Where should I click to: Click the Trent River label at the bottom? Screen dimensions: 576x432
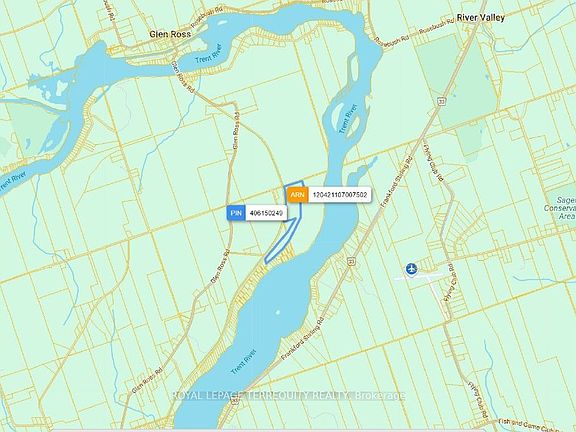tap(243, 362)
